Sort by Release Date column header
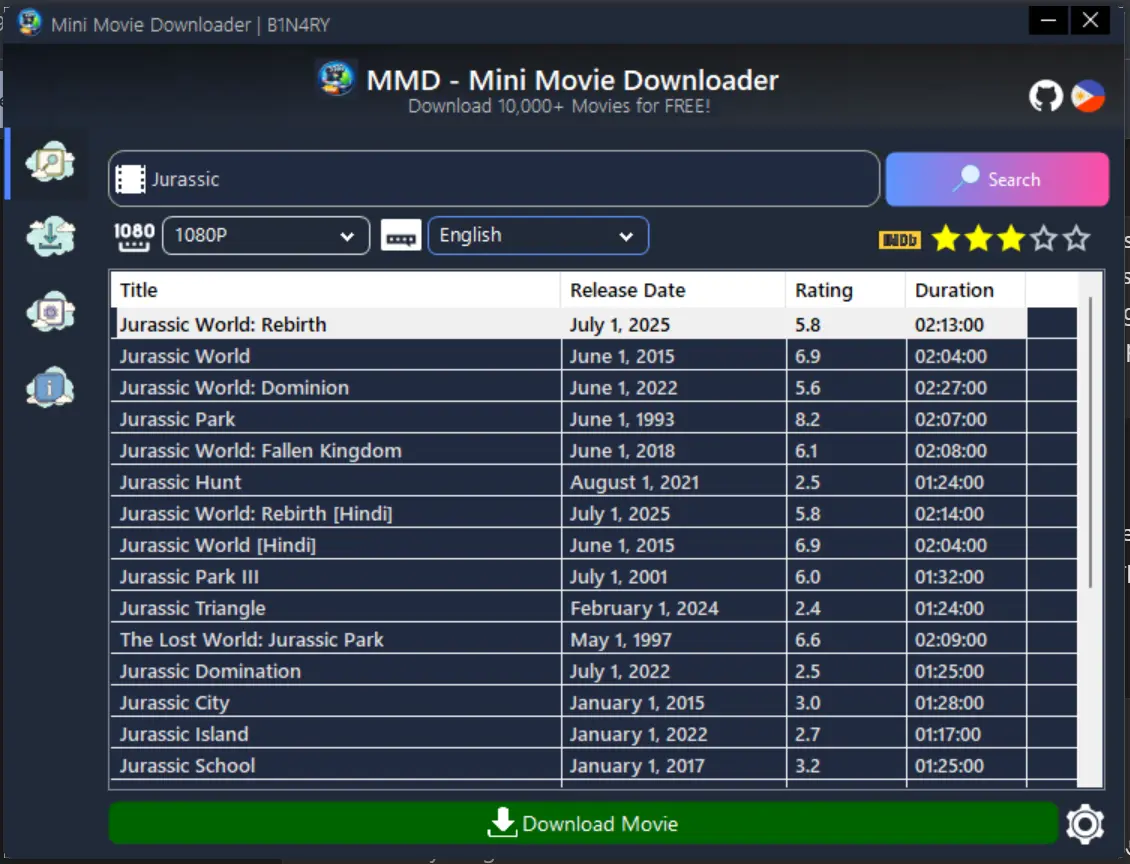1130x864 pixels. 673,290
